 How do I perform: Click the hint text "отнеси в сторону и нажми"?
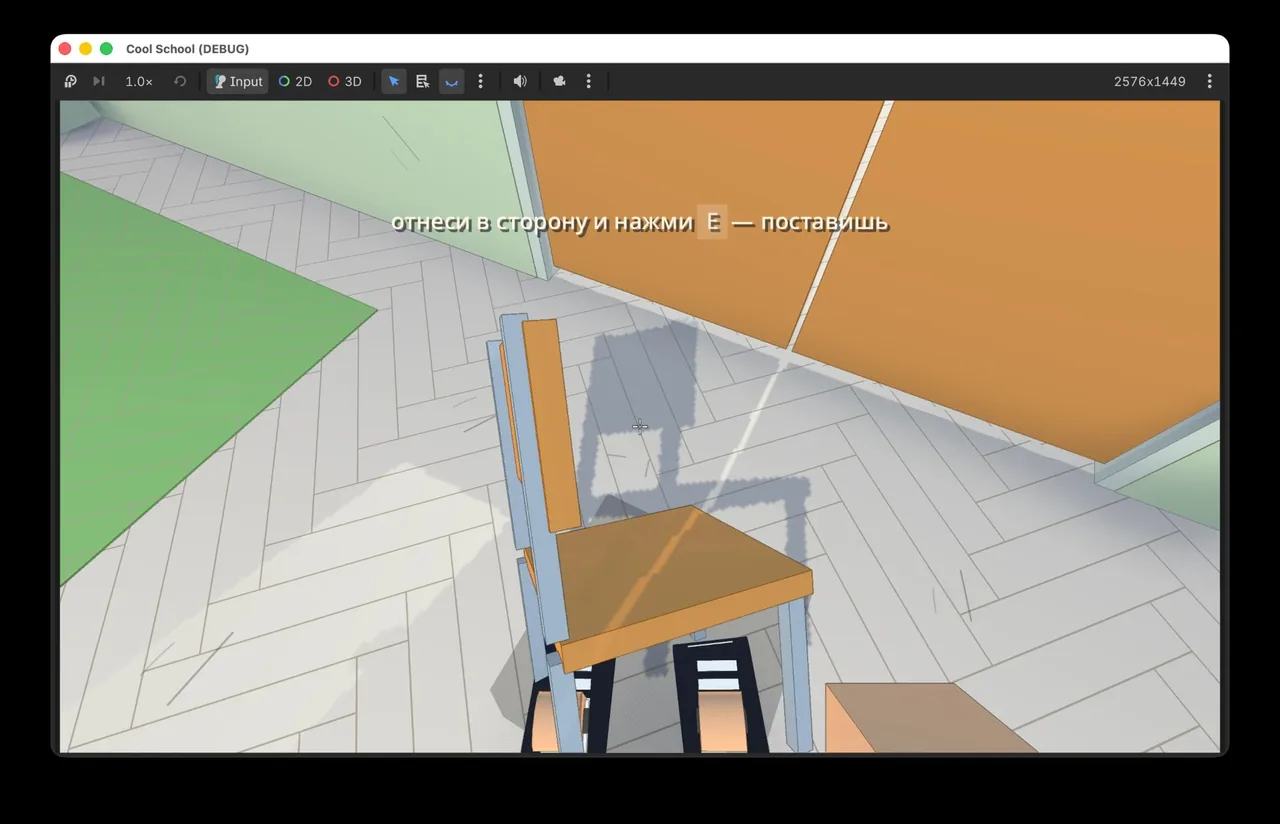click(x=542, y=222)
